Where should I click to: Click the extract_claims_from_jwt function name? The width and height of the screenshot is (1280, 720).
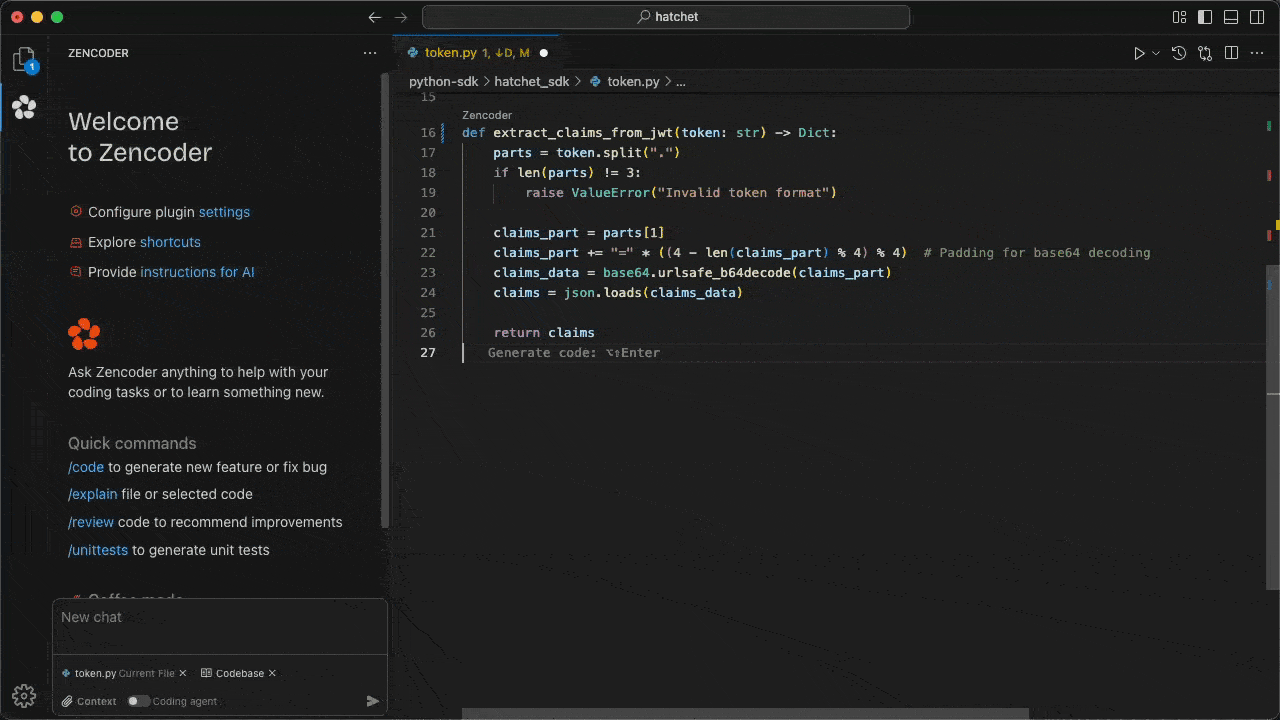[583, 133]
